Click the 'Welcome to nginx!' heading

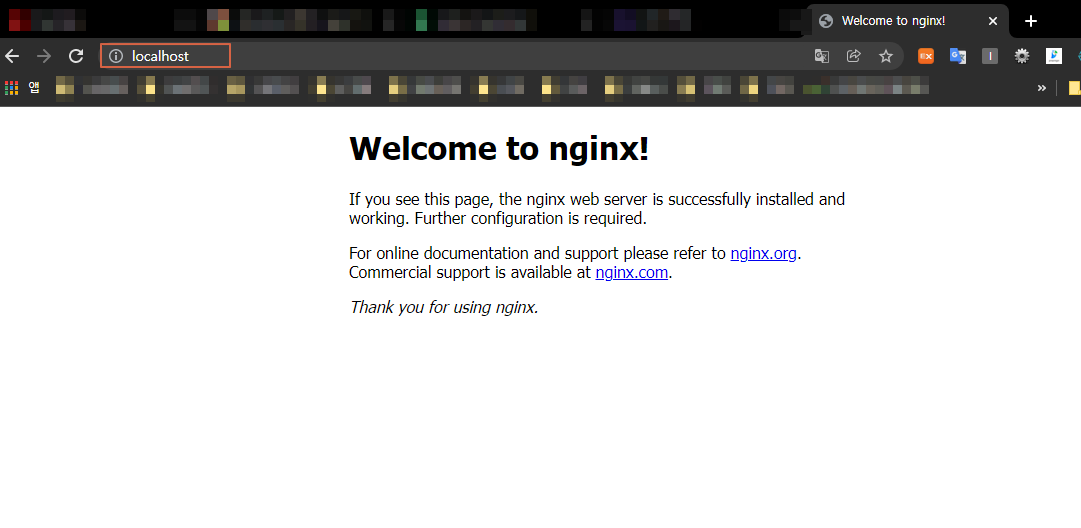click(x=499, y=148)
